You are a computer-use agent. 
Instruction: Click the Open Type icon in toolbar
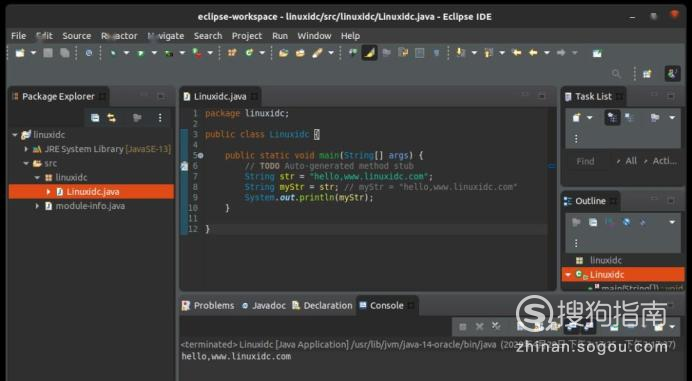pyautogui.click(x=283, y=53)
